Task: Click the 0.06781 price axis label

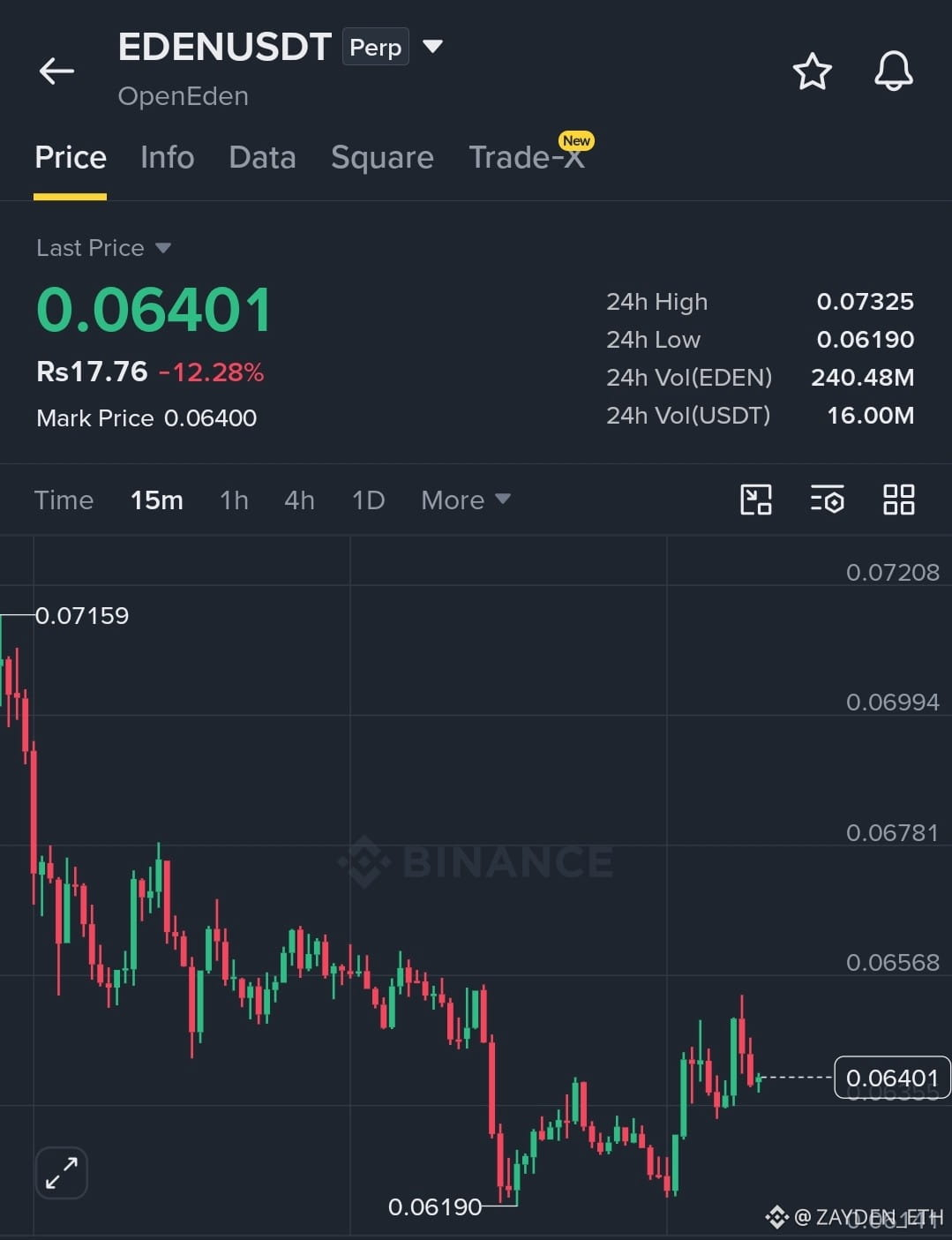Action: tap(892, 833)
